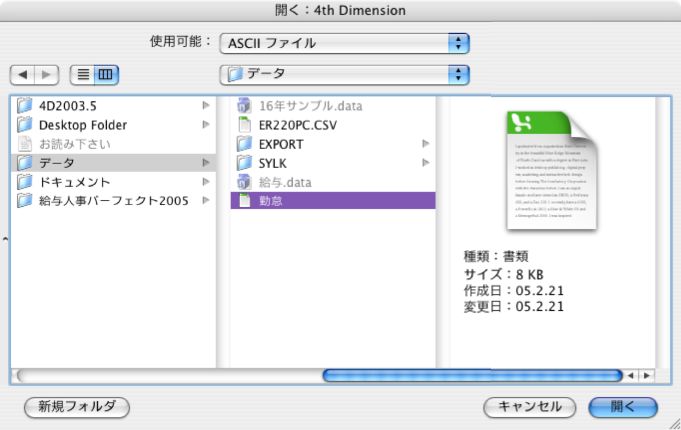Click the 給与人事パーフェクト2005 folder icon
Viewport: 681px width, 430px height.
(x=25, y=200)
